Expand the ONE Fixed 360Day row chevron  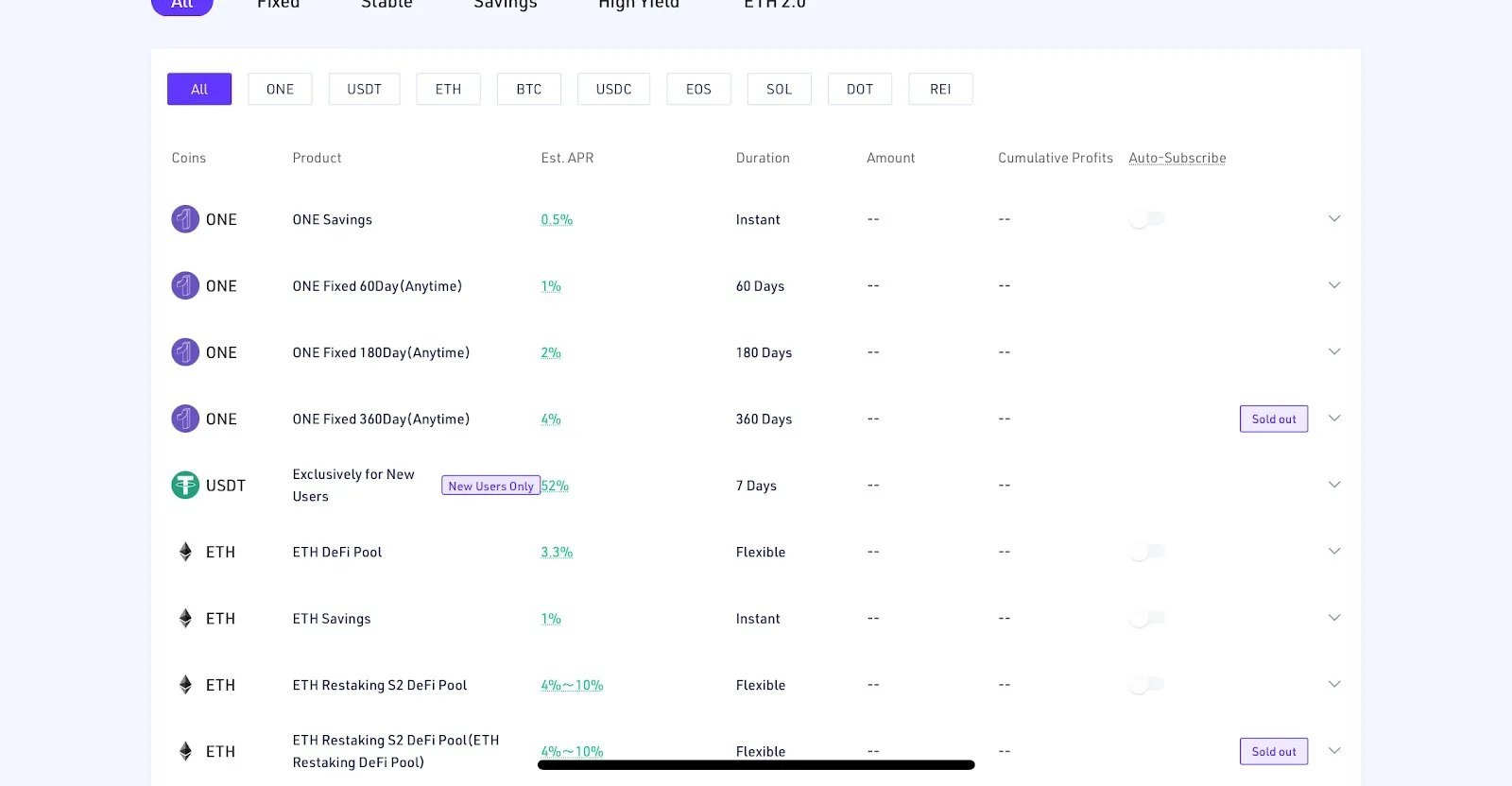point(1334,419)
